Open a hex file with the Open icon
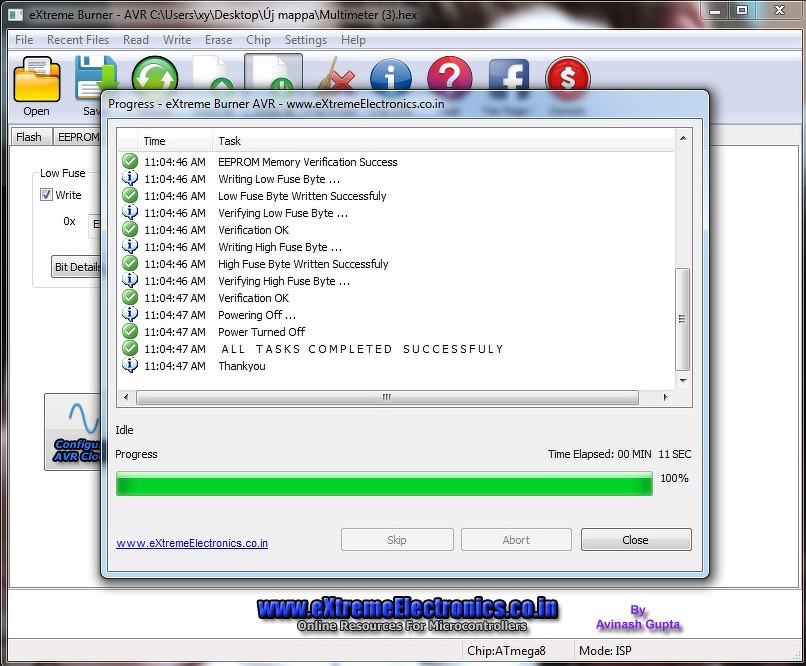806x666 pixels. (x=36, y=80)
